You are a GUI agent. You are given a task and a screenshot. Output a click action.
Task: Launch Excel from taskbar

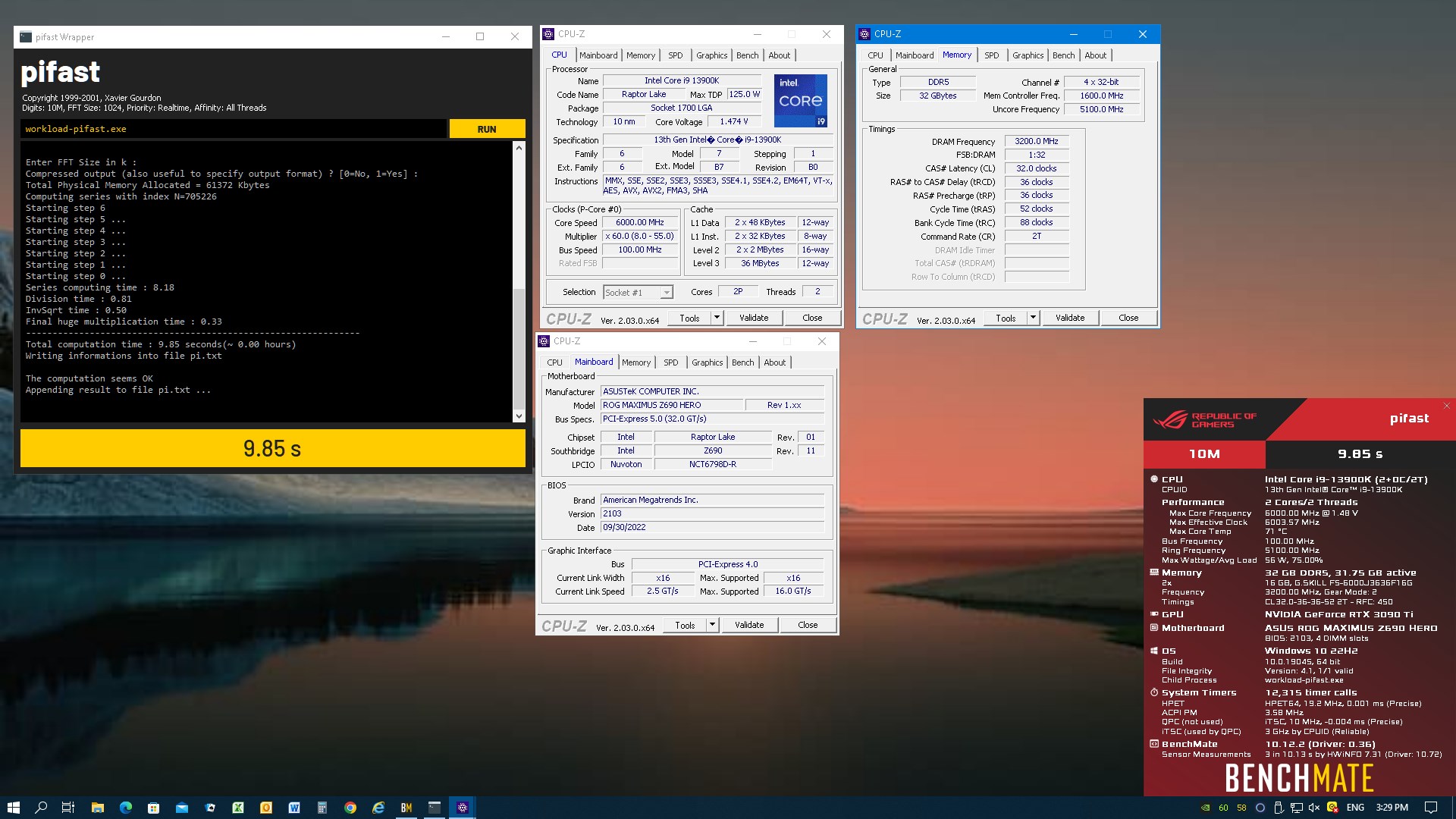[x=238, y=808]
